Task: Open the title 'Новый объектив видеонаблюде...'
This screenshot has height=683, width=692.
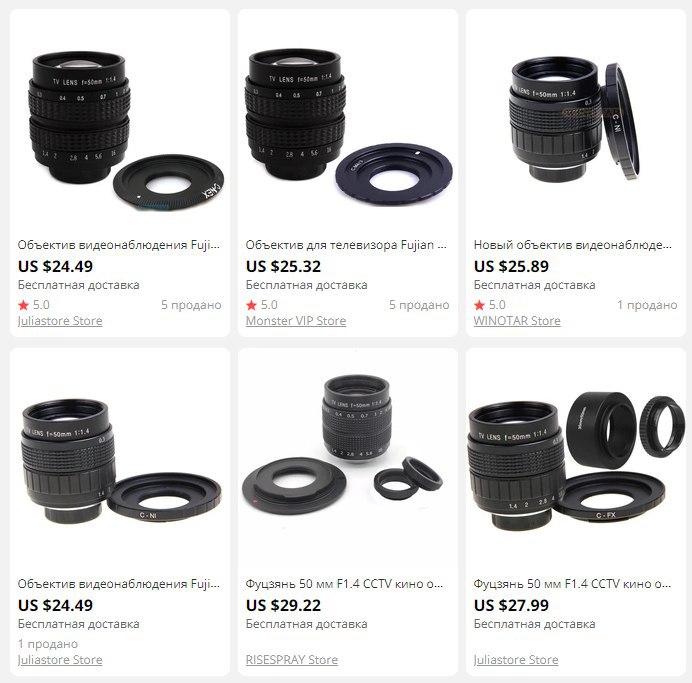Action: (x=573, y=245)
